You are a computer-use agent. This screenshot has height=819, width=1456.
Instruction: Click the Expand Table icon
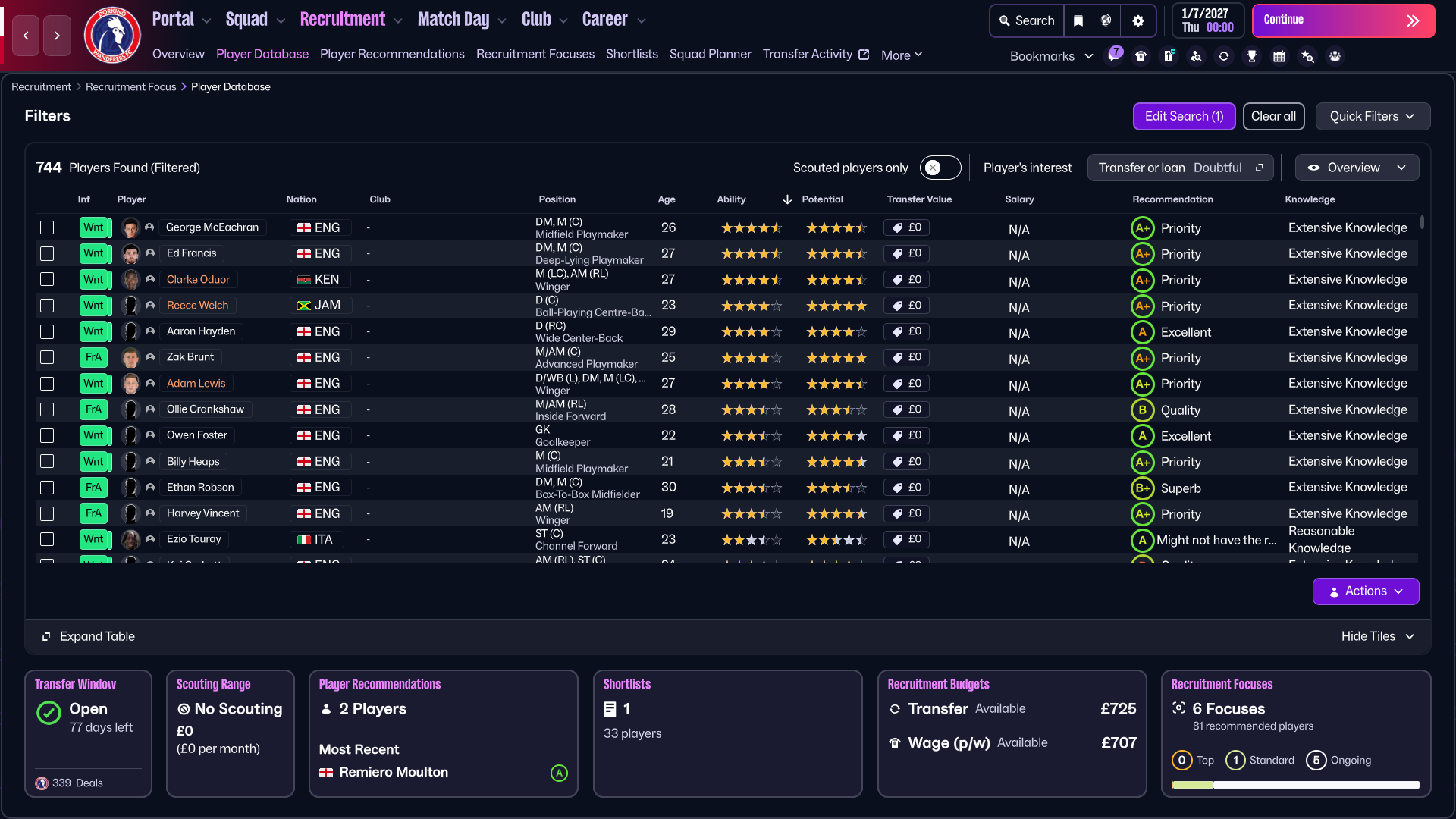pyautogui.click(x=46, y=636)
